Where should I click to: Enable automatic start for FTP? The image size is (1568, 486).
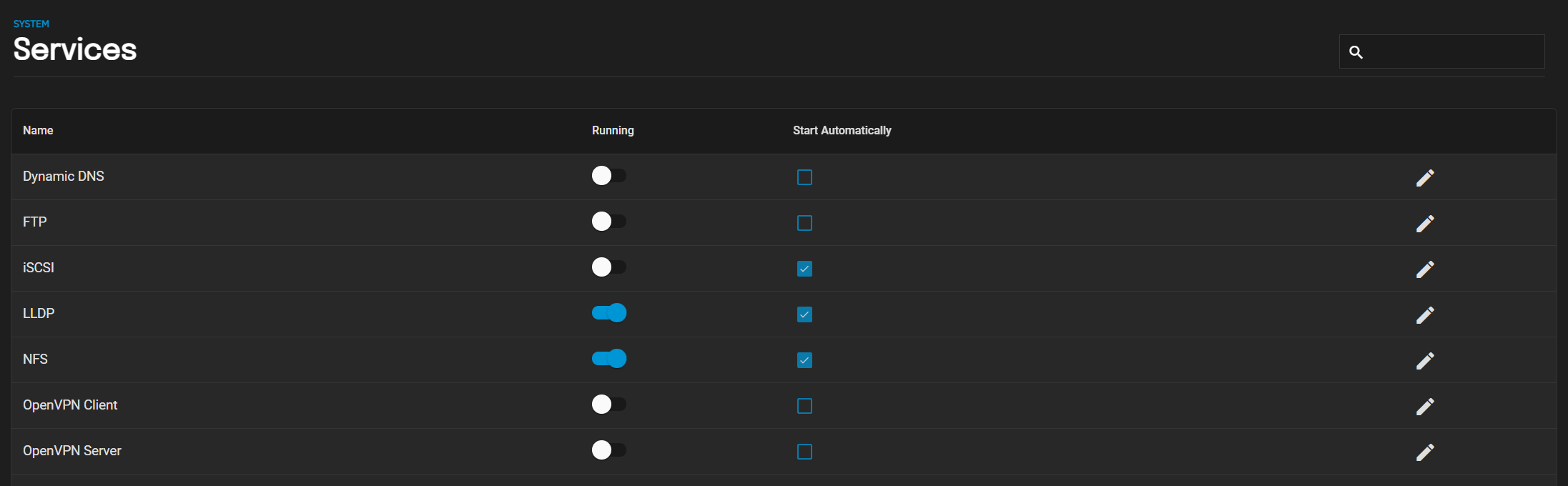pyautogui.click(x=804, y=223)
